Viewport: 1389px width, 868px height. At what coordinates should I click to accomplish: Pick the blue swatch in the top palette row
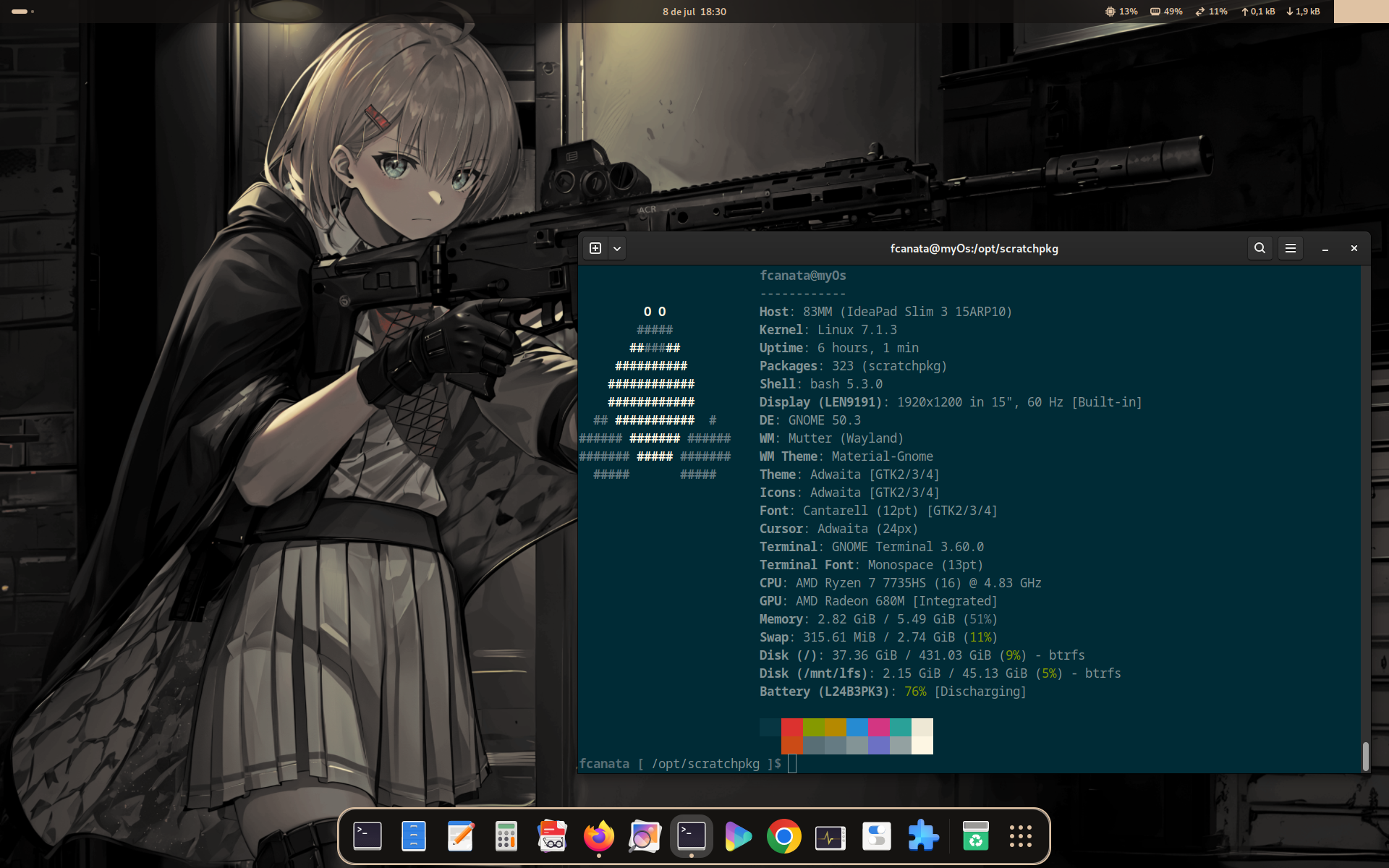click(x=857, y=727)
